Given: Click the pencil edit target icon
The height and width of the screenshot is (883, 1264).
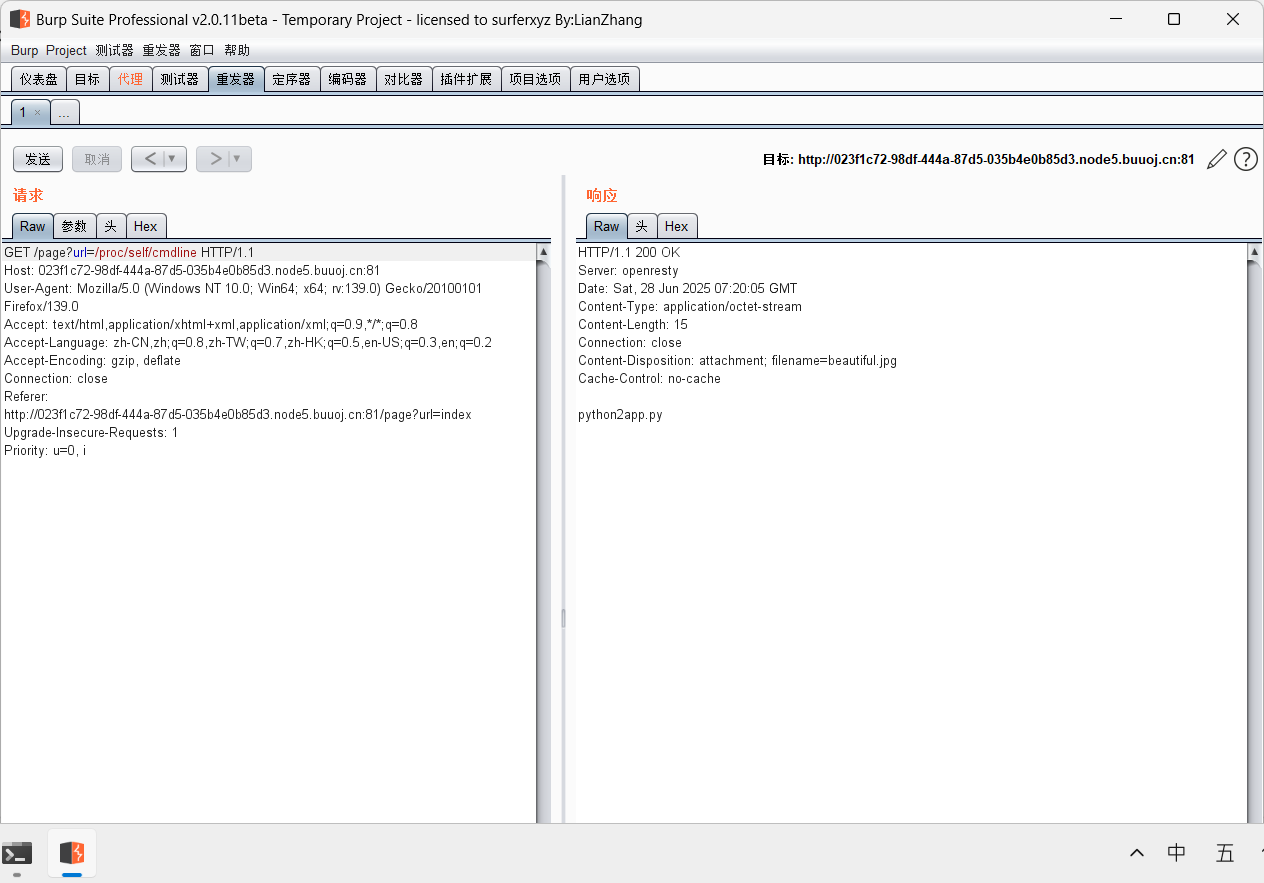Looking at the screenshot, I should (1217, 159).
